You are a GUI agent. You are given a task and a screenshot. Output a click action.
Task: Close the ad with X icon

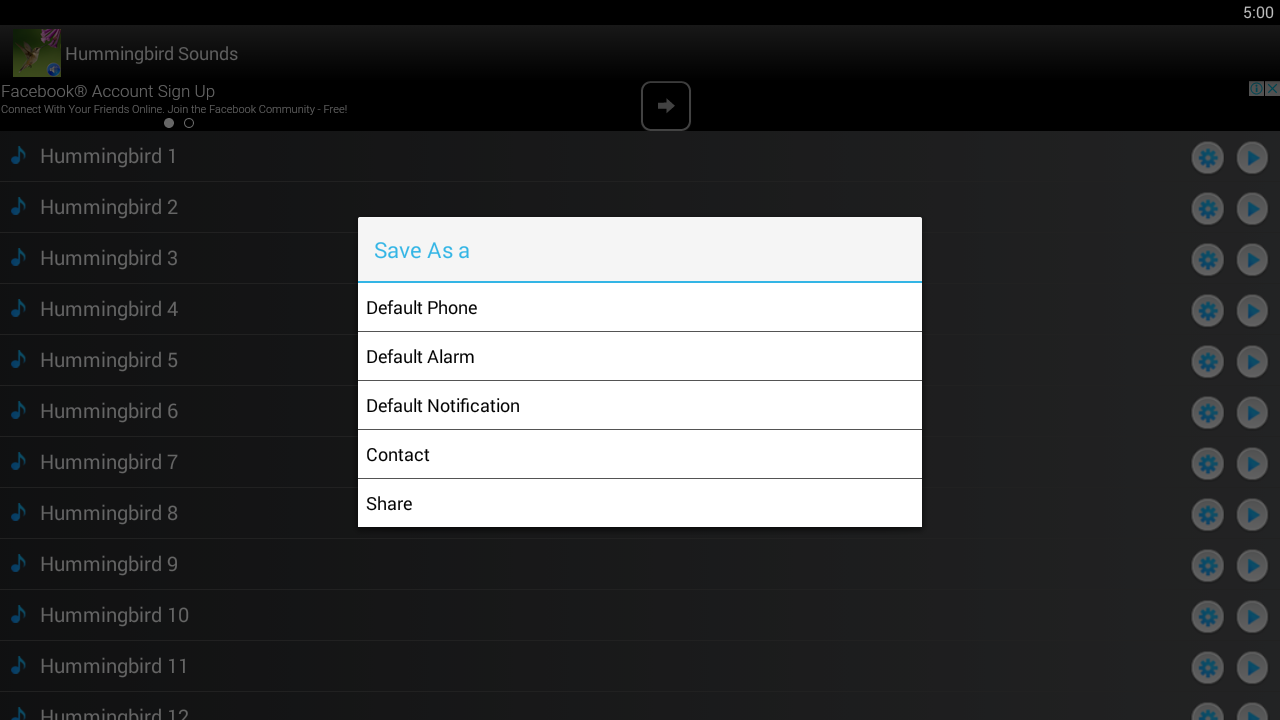point(1272,88)
